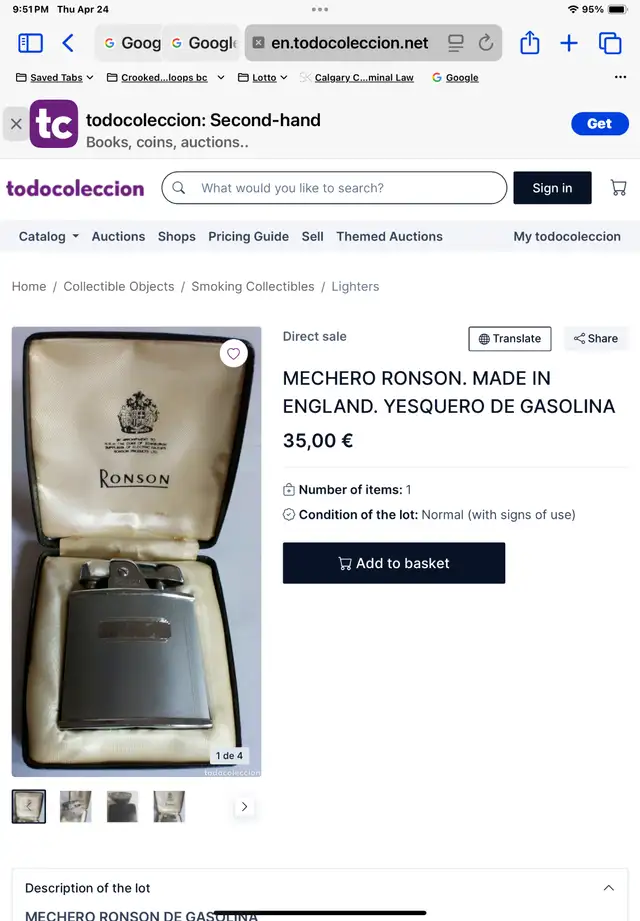Tap the Safari share icon

(x=530, y=42)
